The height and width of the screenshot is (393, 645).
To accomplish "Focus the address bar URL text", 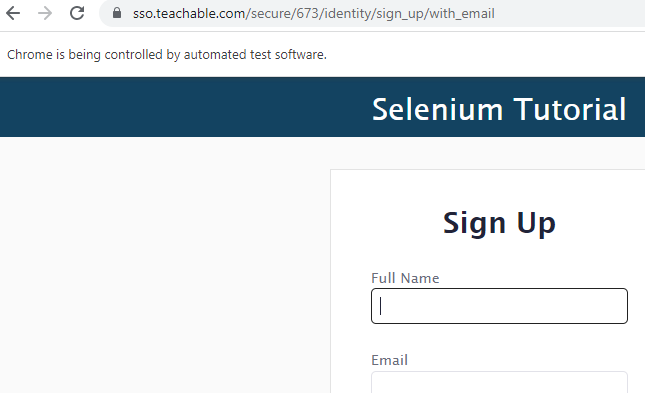I will (313, 14).
